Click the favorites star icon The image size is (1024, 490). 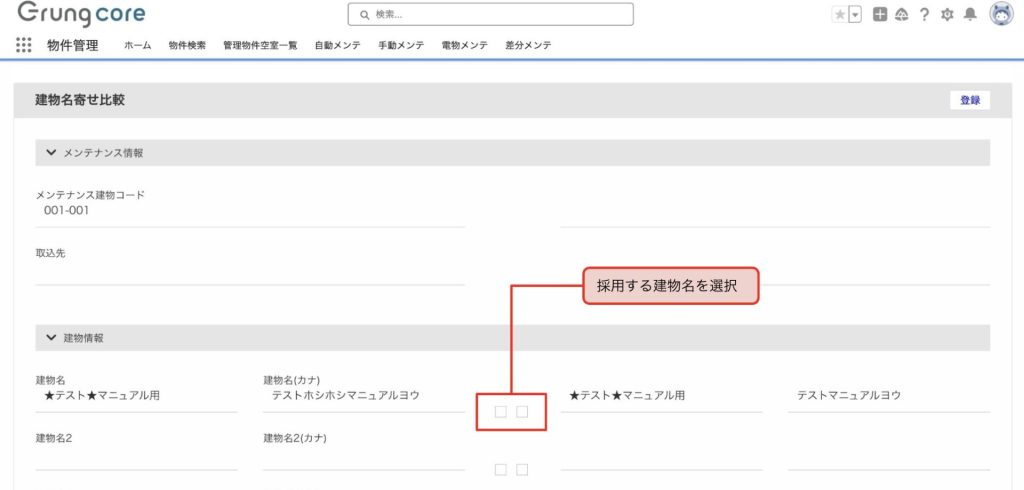pos(840,14)
